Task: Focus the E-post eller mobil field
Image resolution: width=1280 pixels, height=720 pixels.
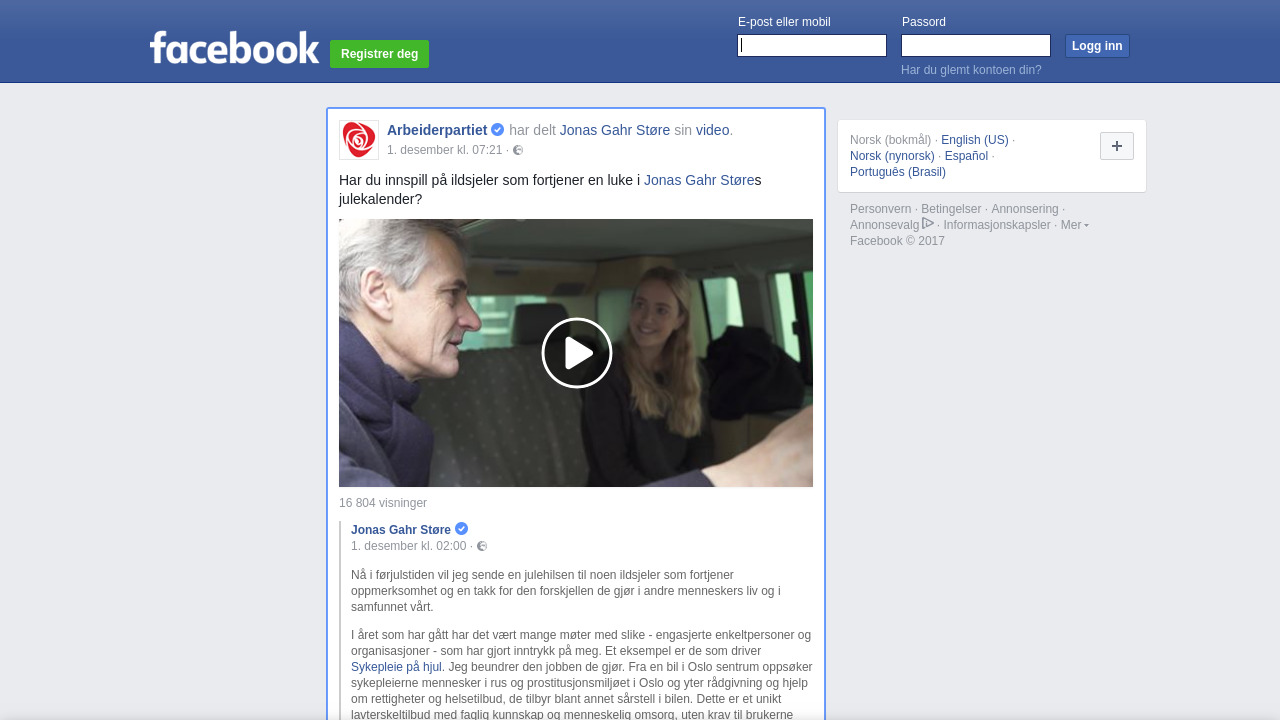Action: point(812,46)
